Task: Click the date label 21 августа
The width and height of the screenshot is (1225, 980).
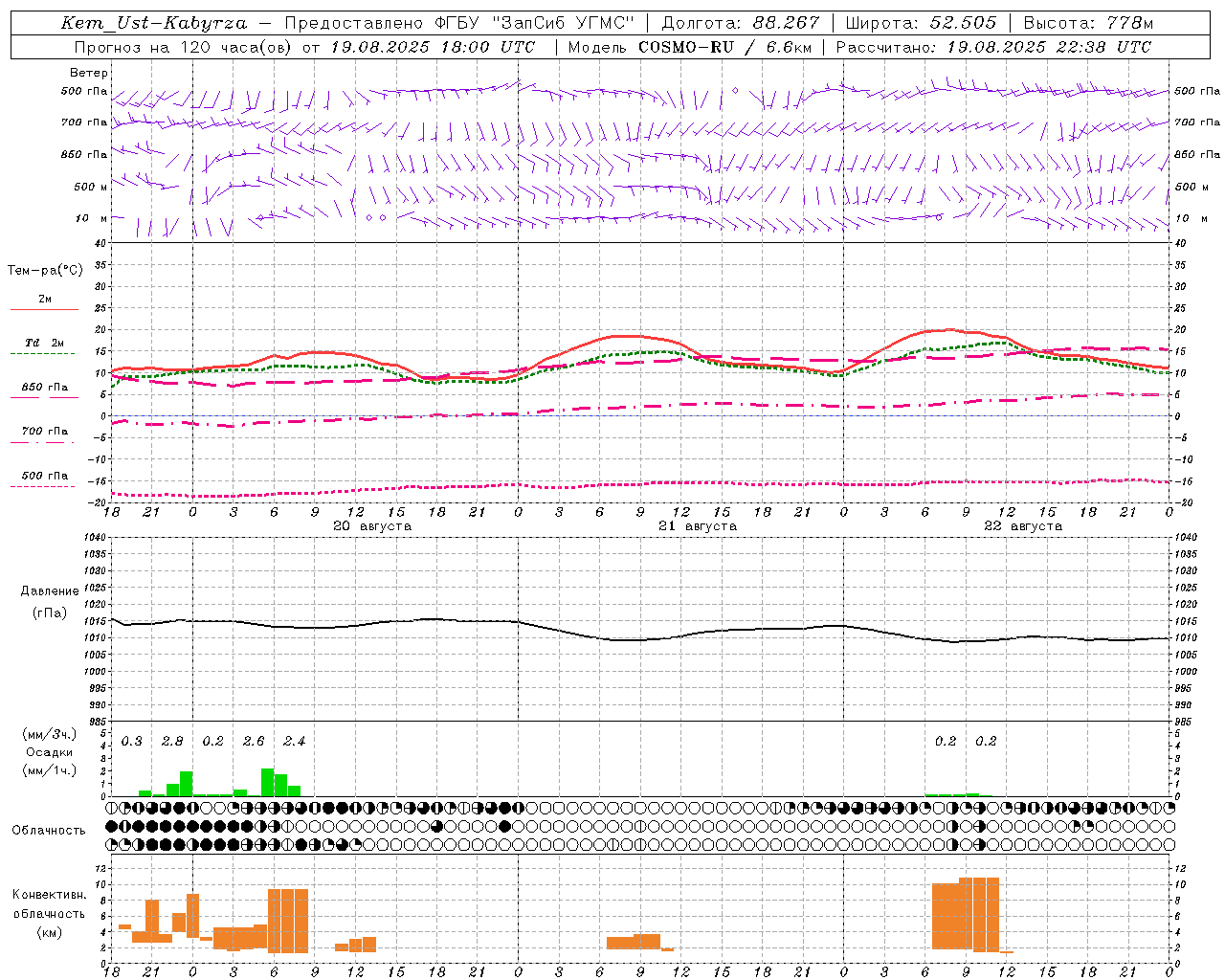Action: (698, 526)
